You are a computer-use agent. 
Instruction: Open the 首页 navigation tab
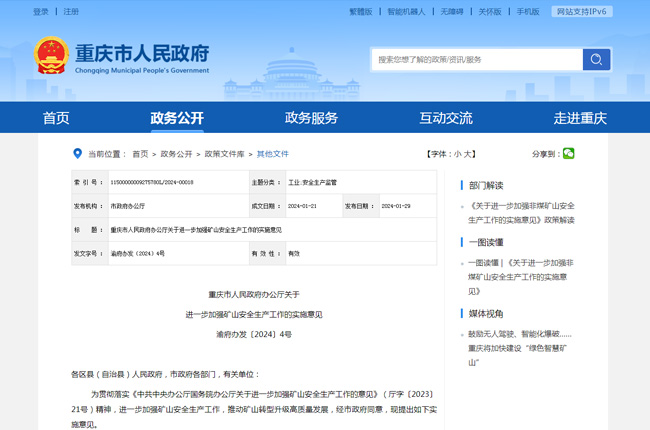click(57, 118)
